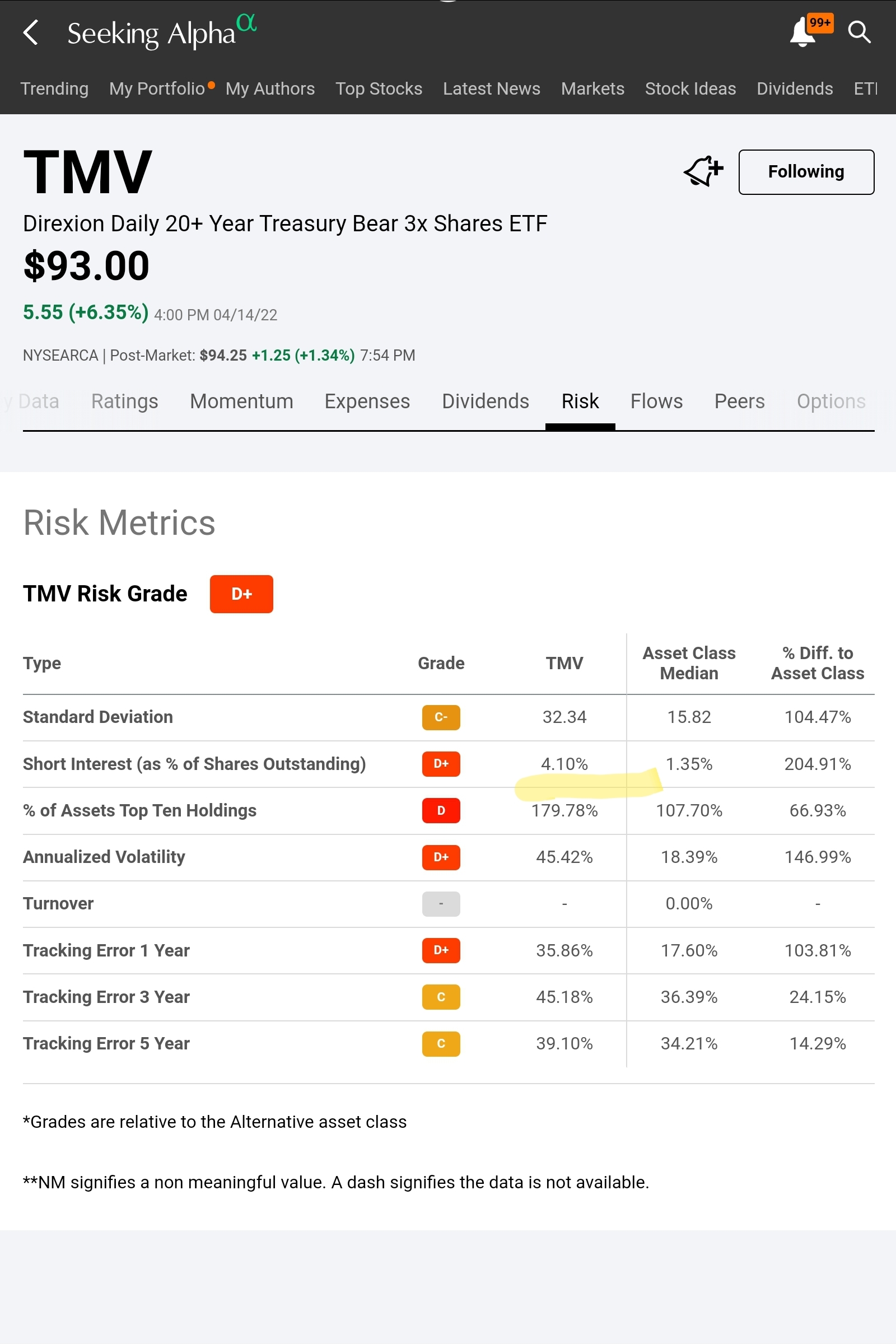Click the Type column header
Viewport: 896px width, 1344px height.
pyautogui.click(x=41, y=664)
